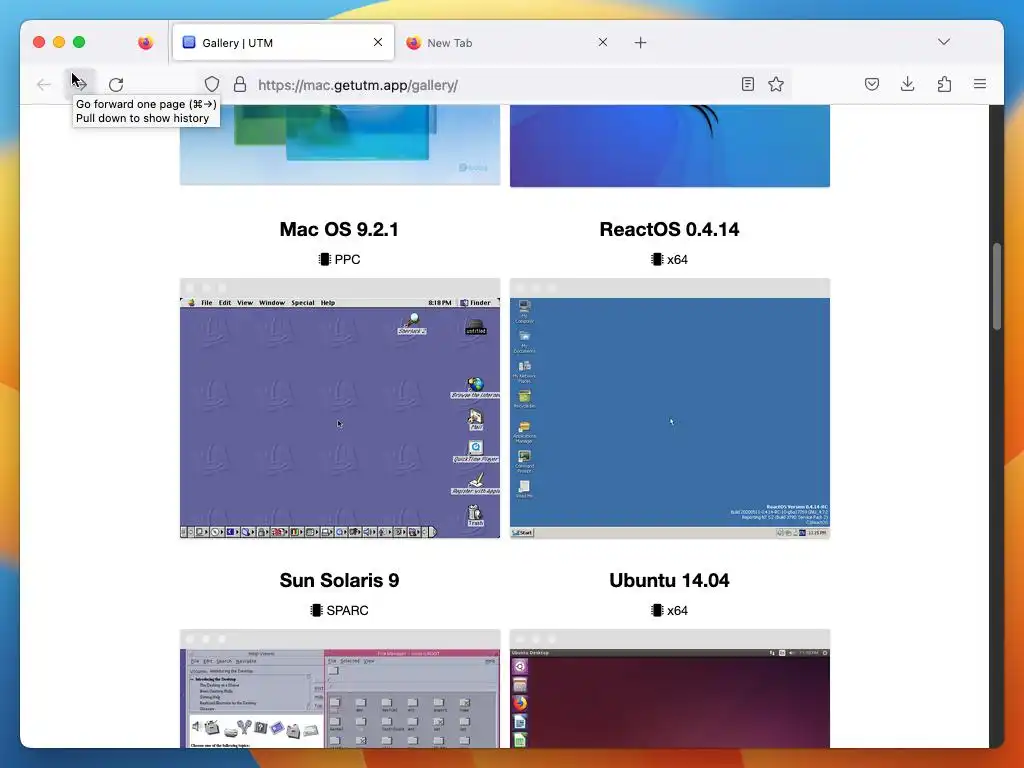Click the glass cubes screenshot above Mac OS
Image resolution: width=1024 pixels, height=768 pixels.
coord(340,145)
